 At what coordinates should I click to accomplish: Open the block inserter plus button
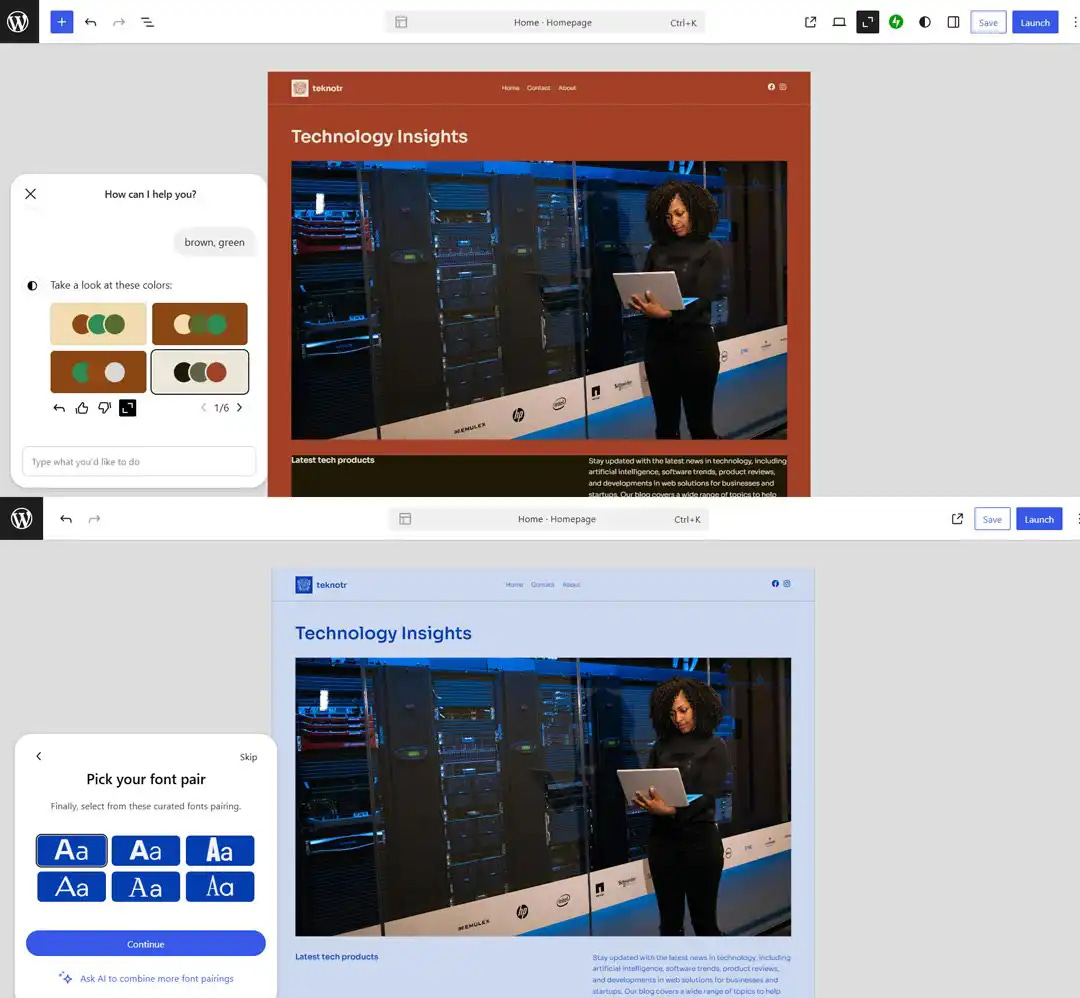(61, 22)
